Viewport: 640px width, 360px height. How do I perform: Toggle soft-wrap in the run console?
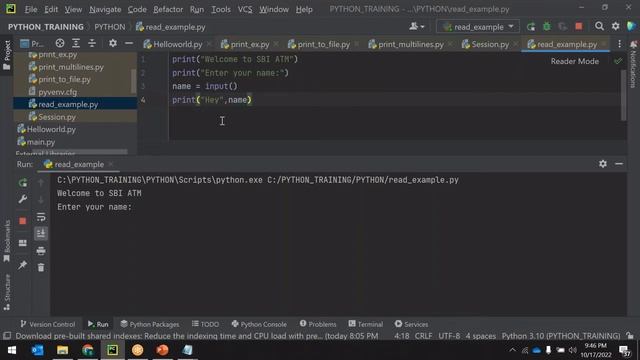pyautogui.click(x=41, y=217)
